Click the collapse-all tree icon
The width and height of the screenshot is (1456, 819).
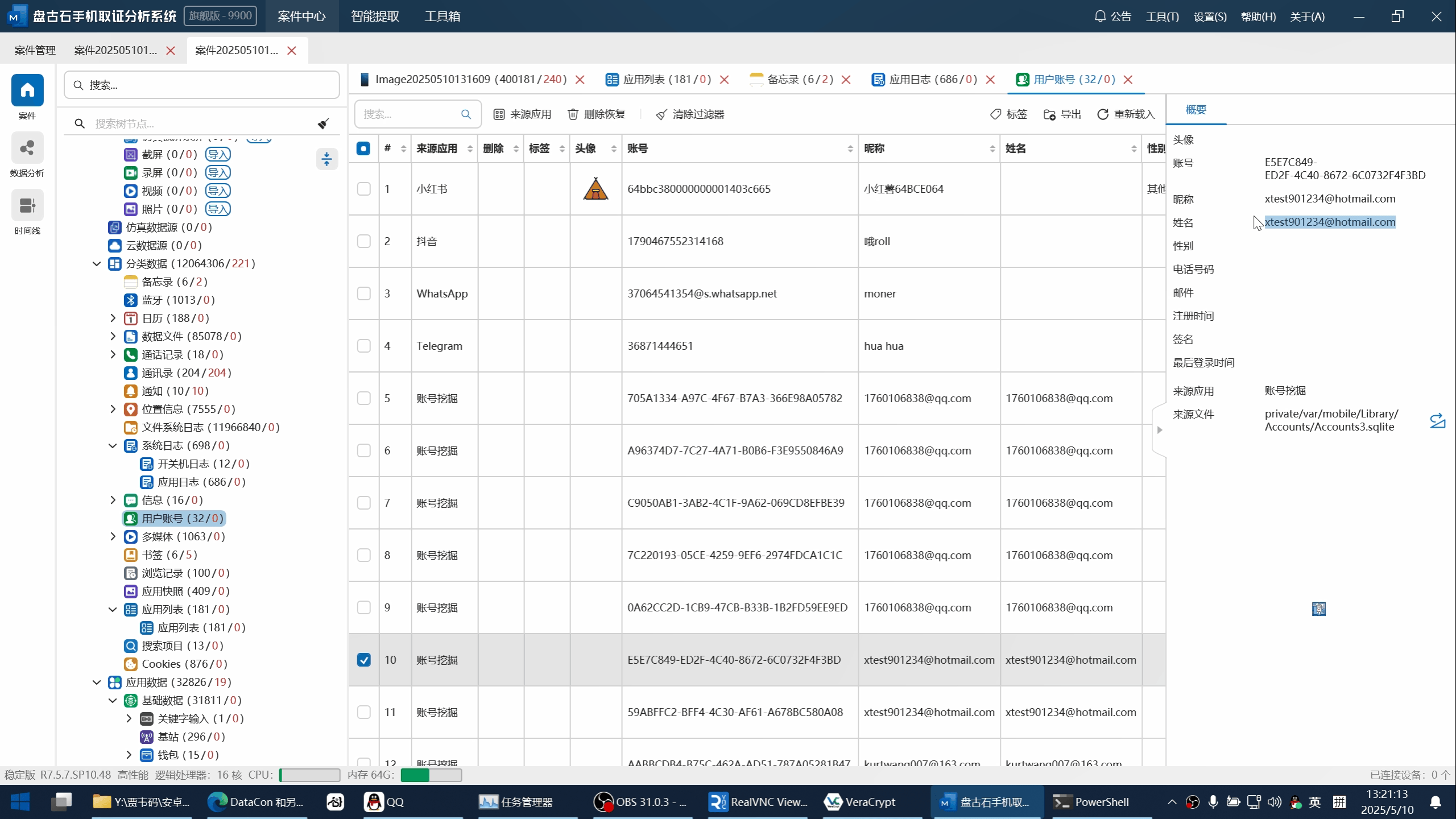click(x=326, y=159)
